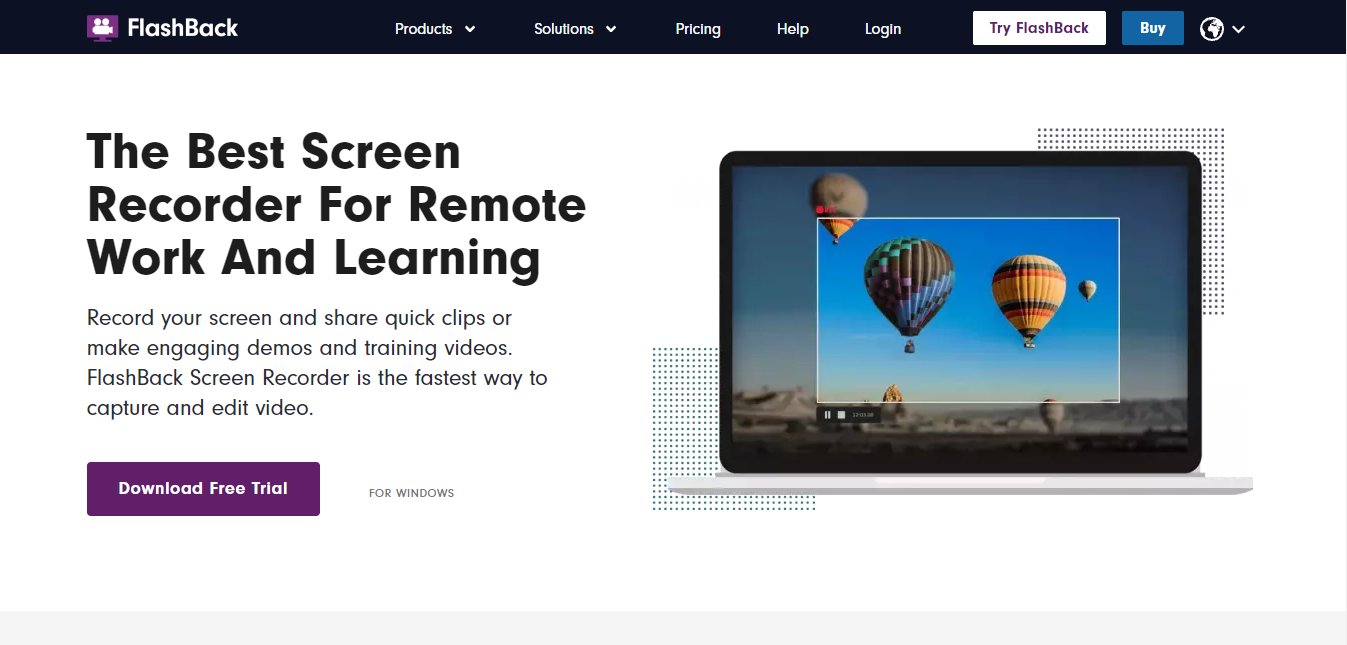Click the paragraph starting "Record your screen"
Image resolution: width=1347 pixels, height=645 pixels.
tap(317, 363)
